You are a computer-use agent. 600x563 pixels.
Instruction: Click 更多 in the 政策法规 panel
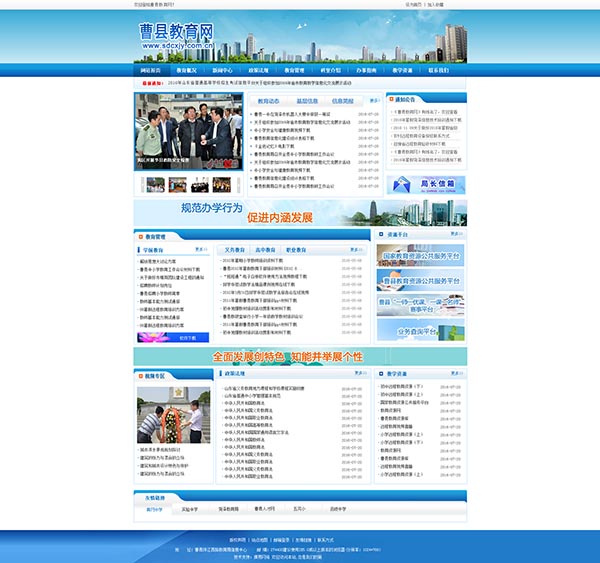[346, 376]
